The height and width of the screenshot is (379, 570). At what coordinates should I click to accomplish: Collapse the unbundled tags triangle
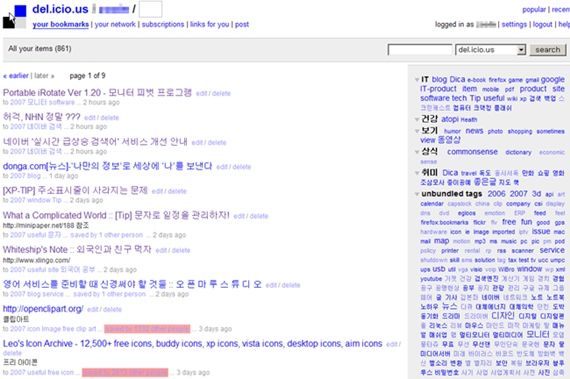[417, 194]
